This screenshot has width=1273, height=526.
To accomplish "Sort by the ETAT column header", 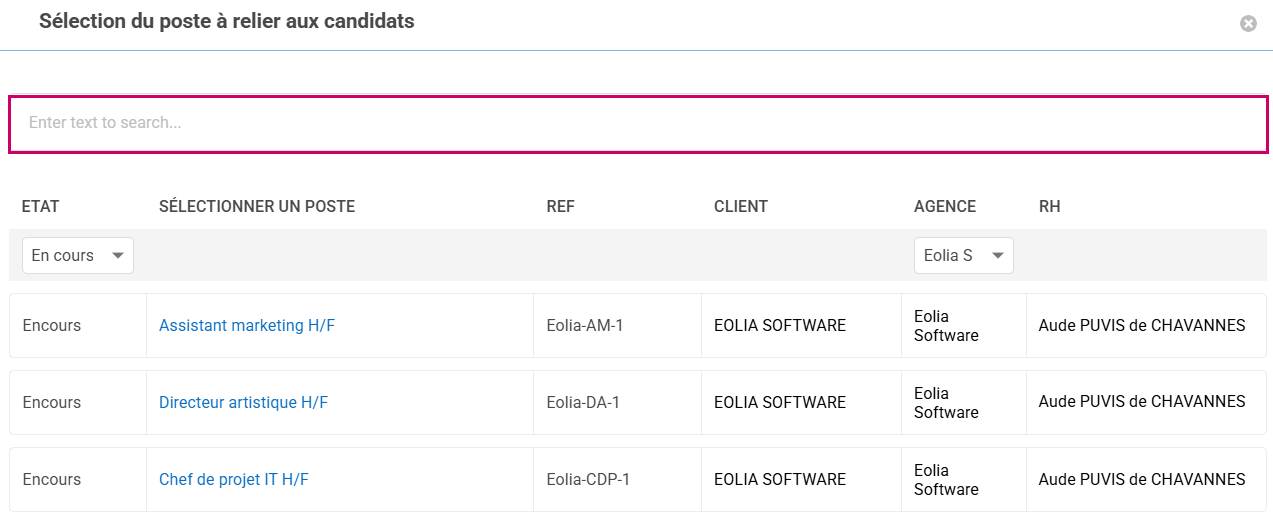I will coord(41,207).
